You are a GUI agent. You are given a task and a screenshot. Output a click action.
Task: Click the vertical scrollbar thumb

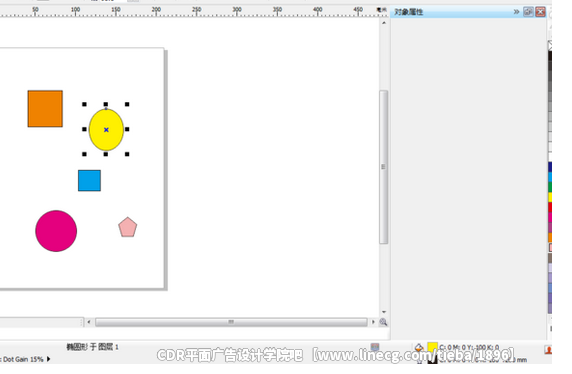click(383, 167)
